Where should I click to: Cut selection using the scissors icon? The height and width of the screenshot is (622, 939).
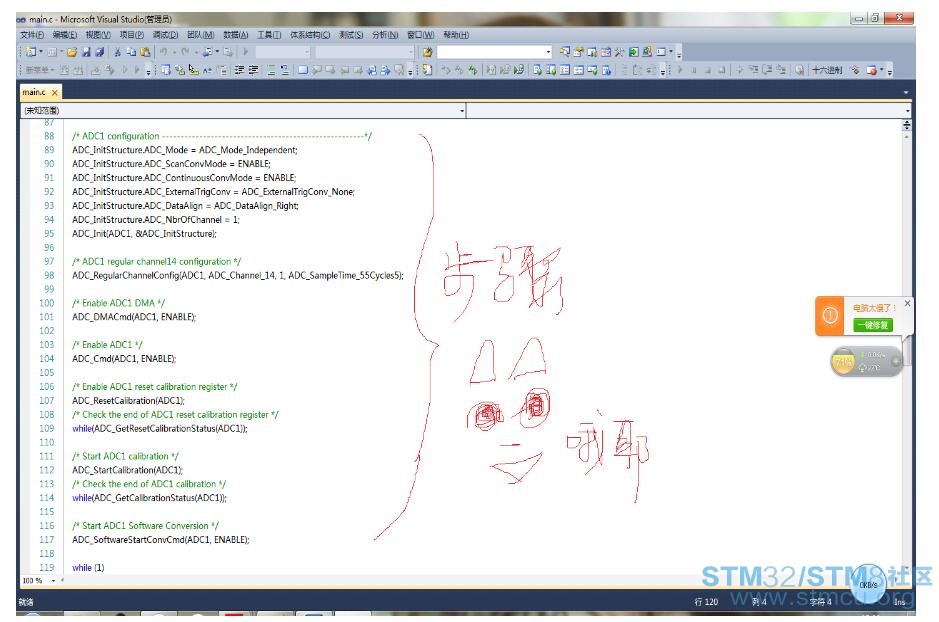117,52
